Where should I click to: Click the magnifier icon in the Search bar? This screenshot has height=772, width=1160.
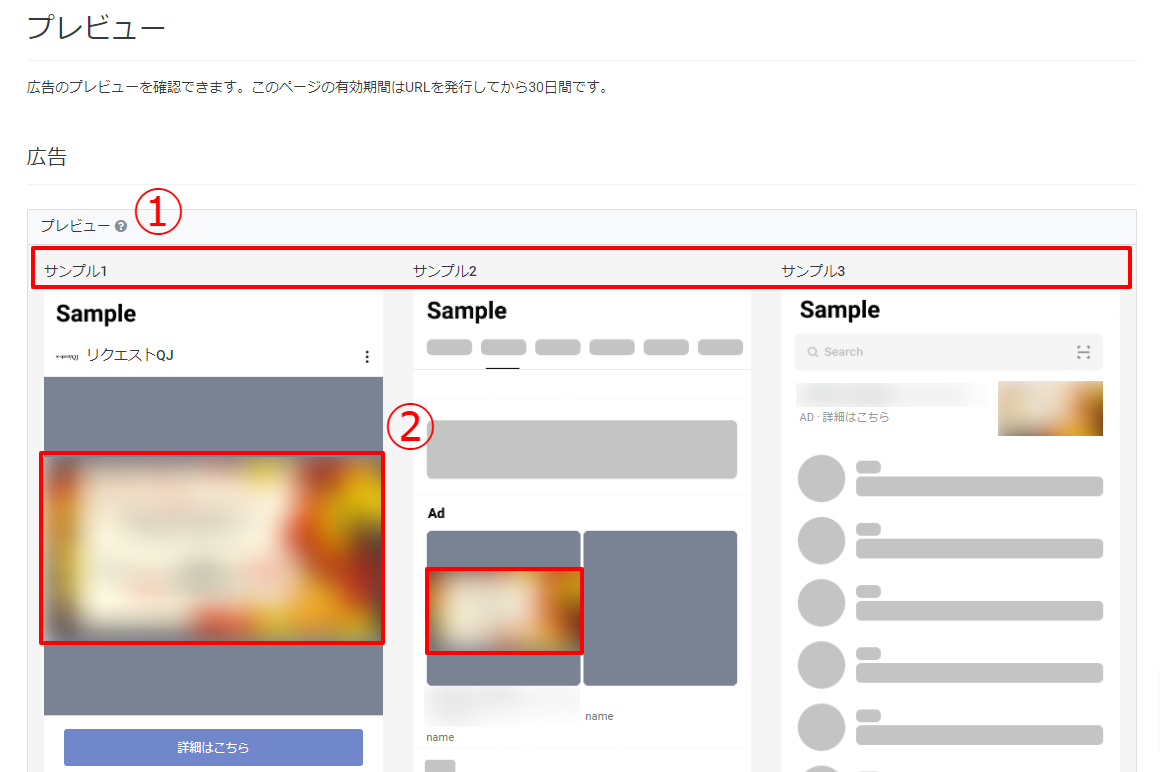point(813,352)
